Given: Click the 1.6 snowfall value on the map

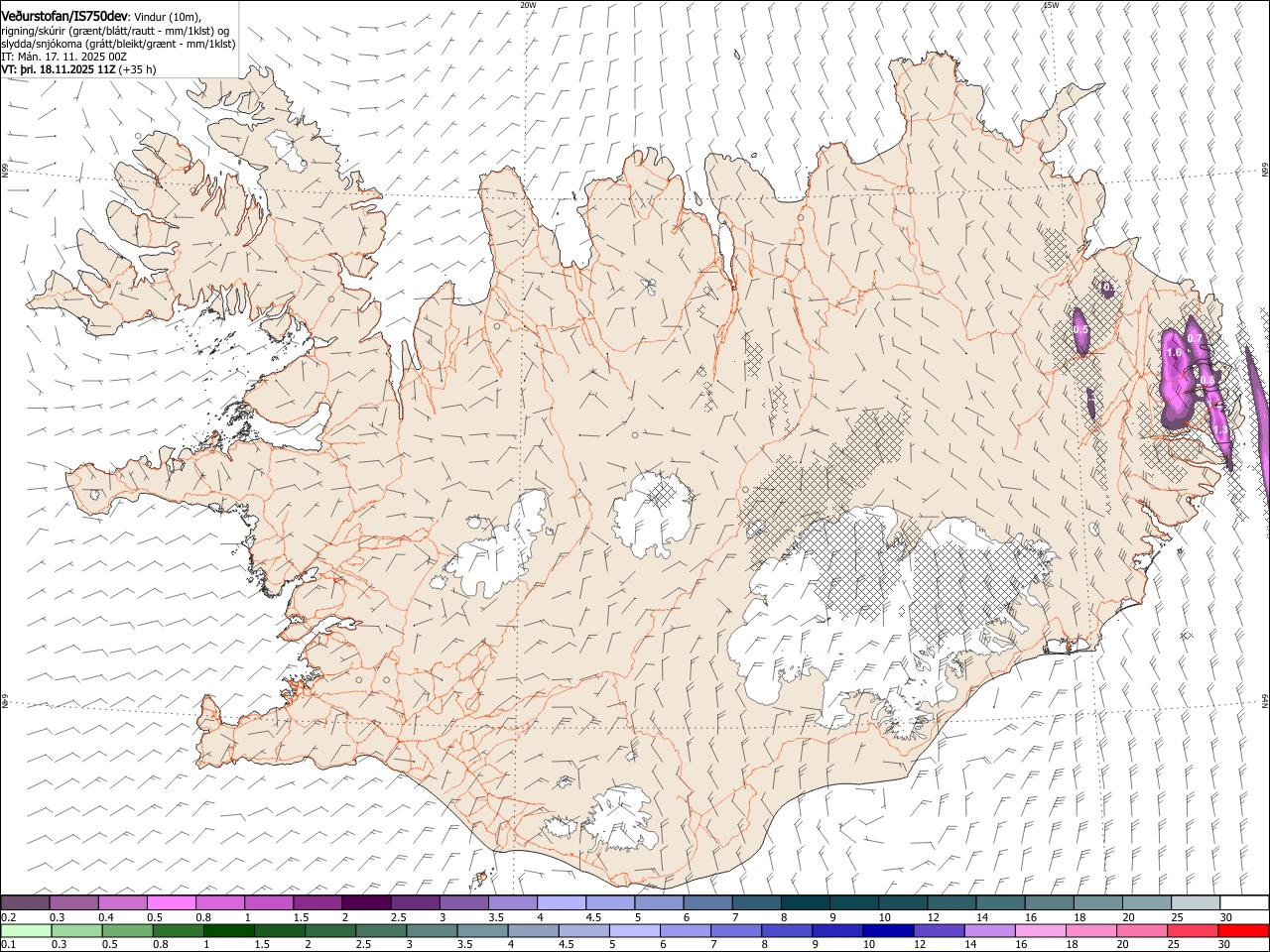Looking at the screenshot, I should tap(1174, 352).
